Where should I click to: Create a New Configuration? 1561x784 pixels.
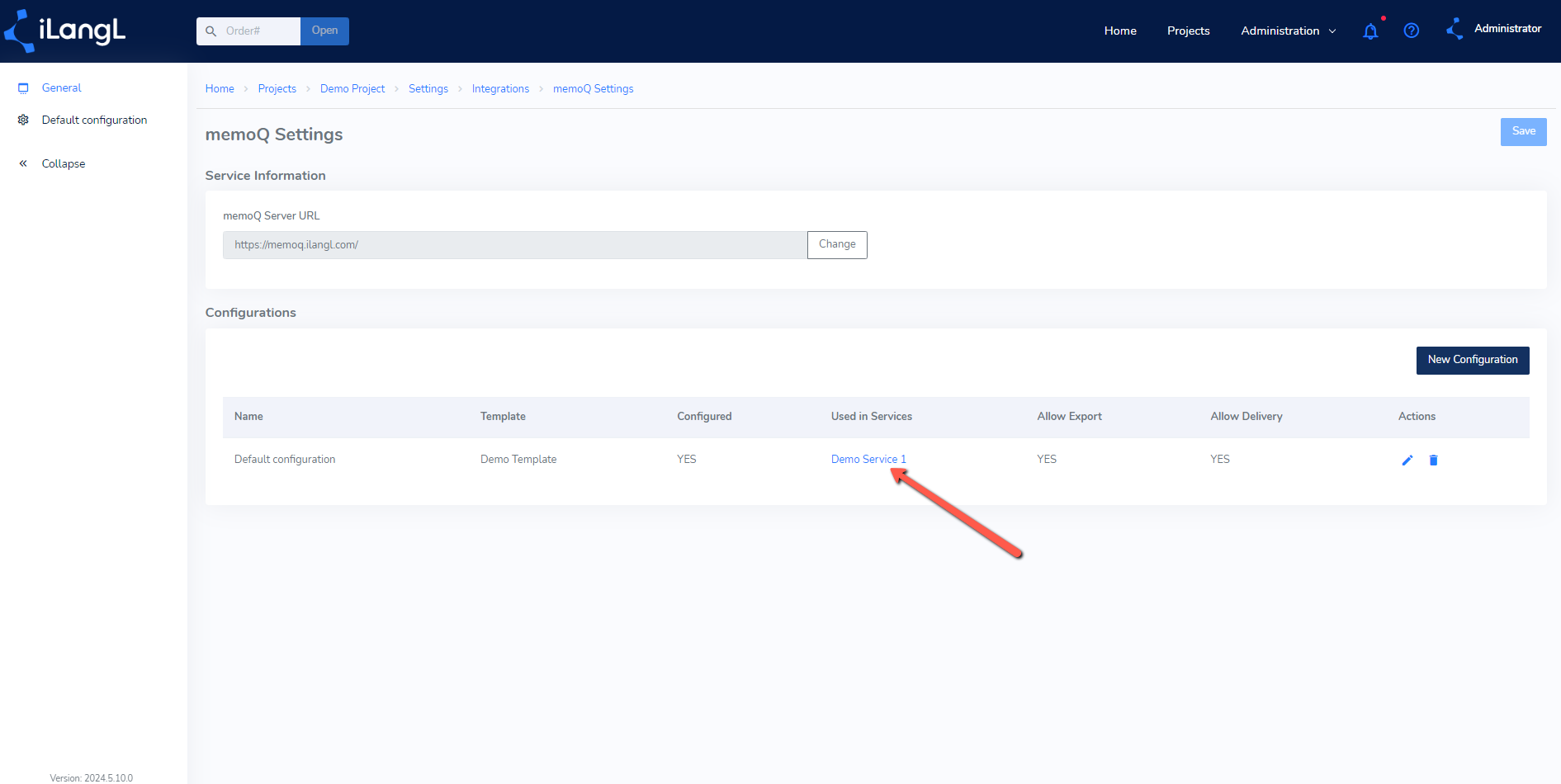click(x=1473, y=361)
